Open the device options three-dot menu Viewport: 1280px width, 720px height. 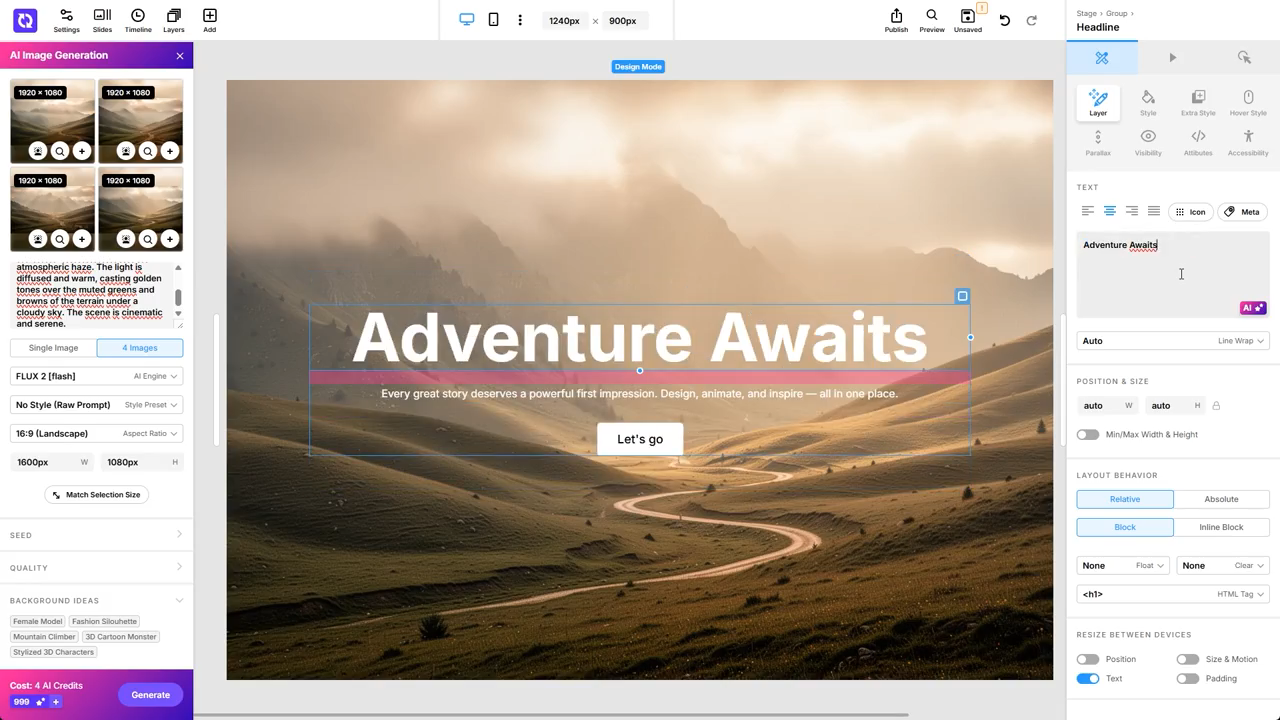(520, 20)
